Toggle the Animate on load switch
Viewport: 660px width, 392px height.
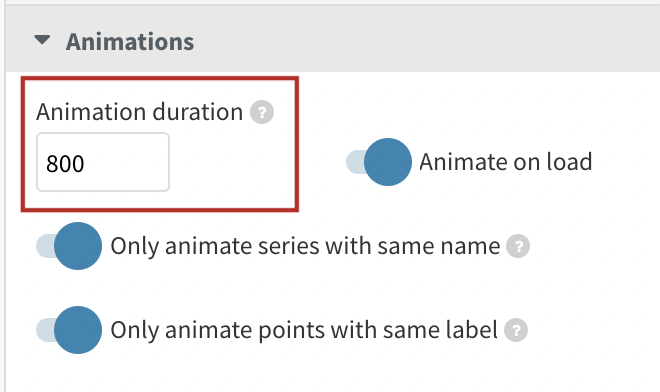coord(378,162)
